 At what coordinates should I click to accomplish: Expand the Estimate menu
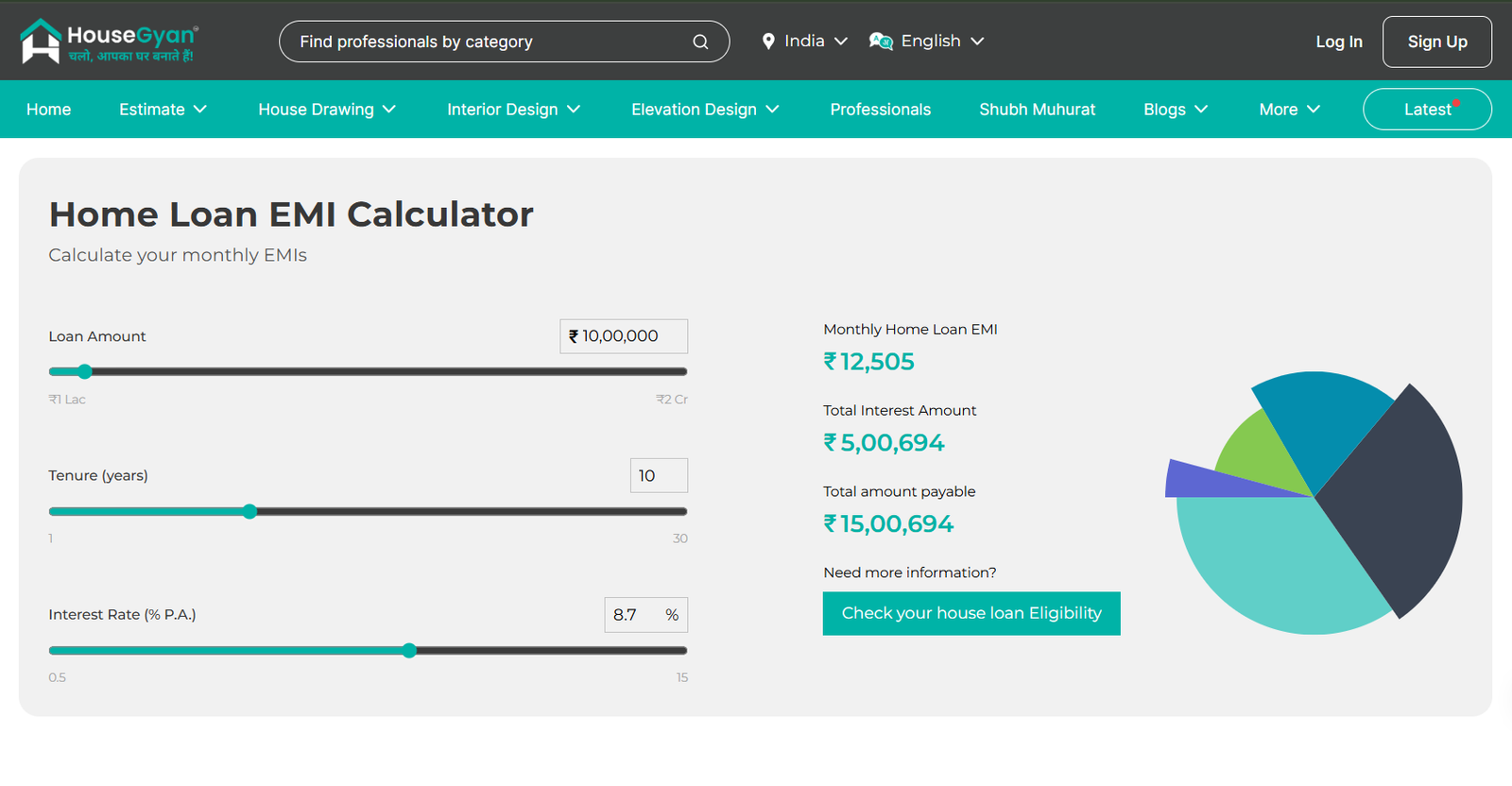tap(163, 110)
